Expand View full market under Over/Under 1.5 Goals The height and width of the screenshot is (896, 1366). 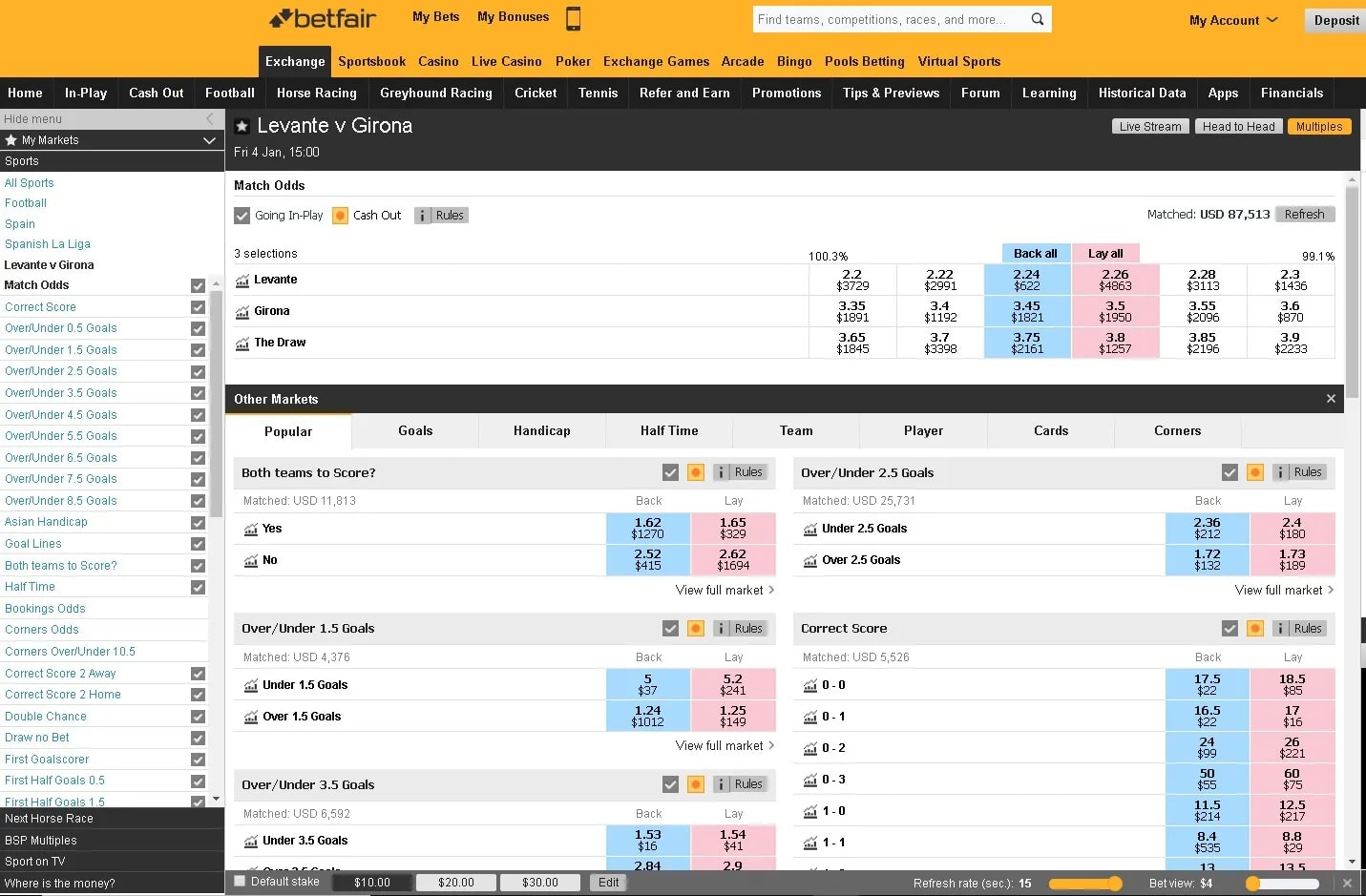(x=725, y=746)
